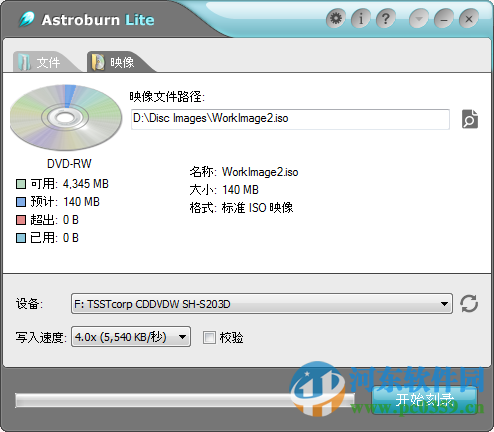Image resolution: width=494 pixels, height=432 pixels.
Task: Click the burn progress bar
Action: coord(185,400)
